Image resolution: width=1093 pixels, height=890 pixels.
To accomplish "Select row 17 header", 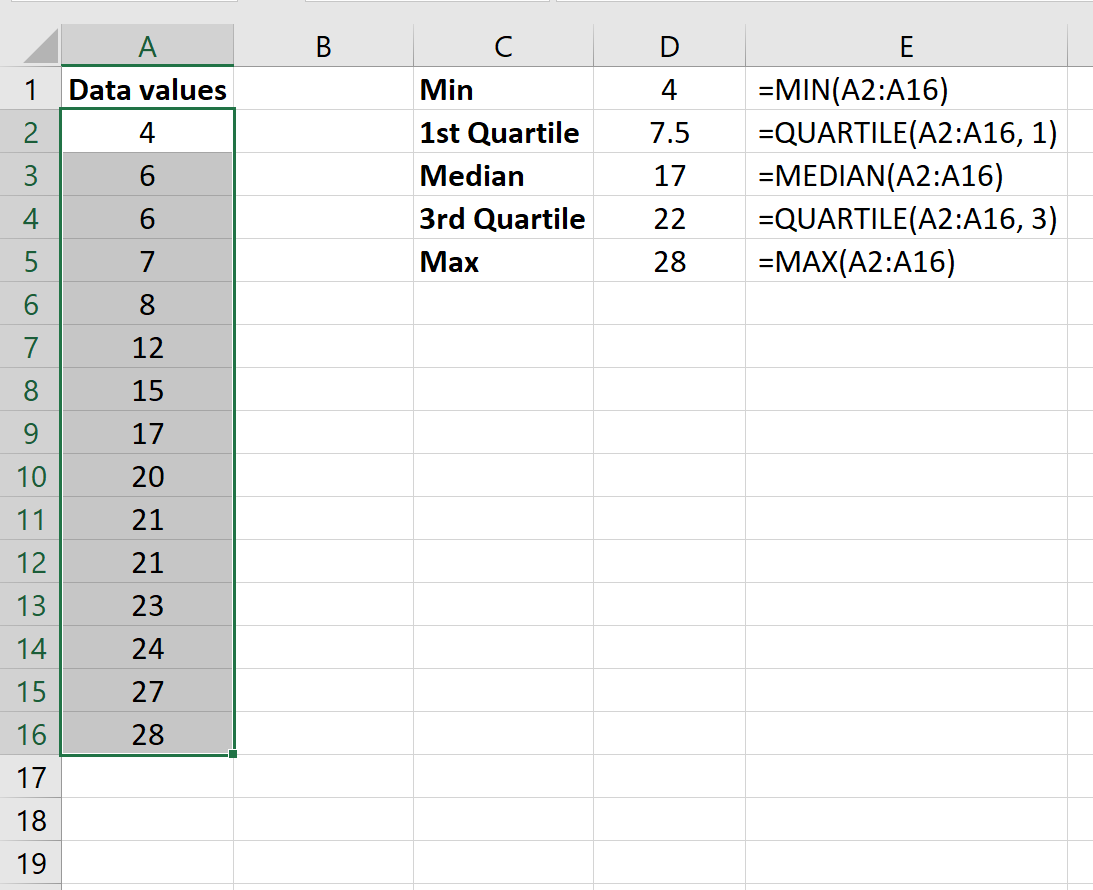I will (x=31, y=777).
